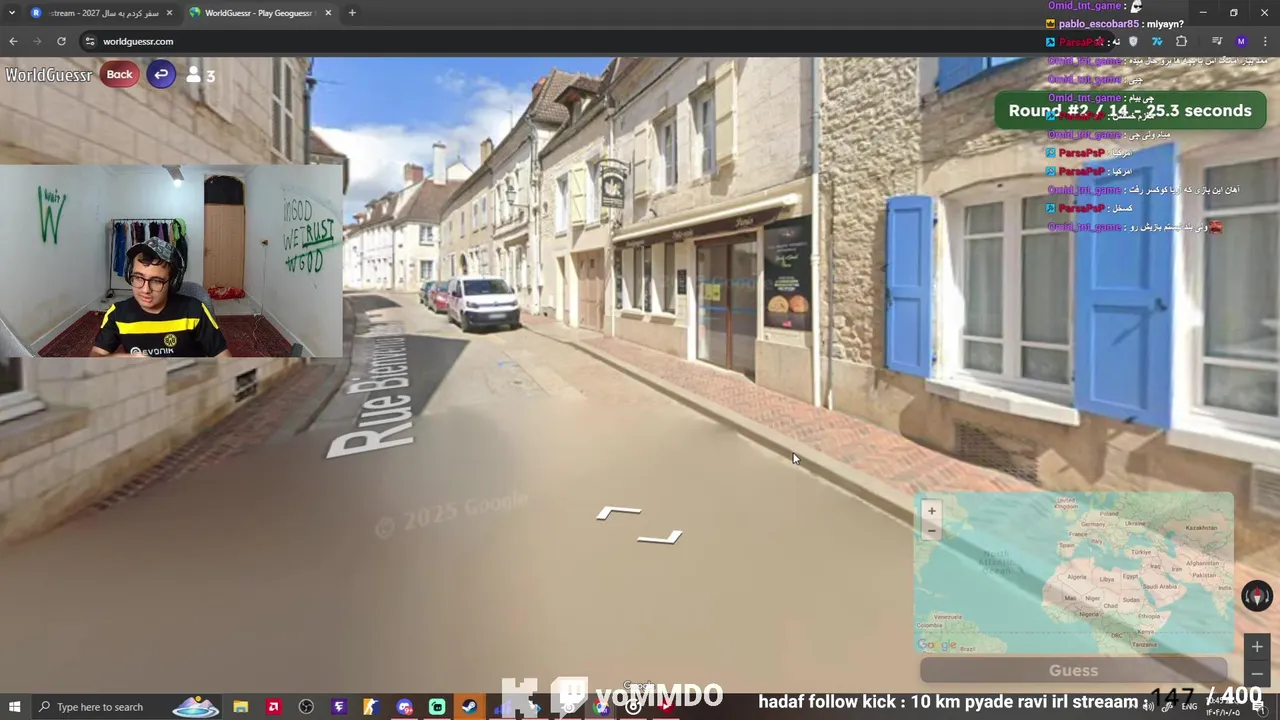Open OBS Studio from the taskbar

point(306,707)
